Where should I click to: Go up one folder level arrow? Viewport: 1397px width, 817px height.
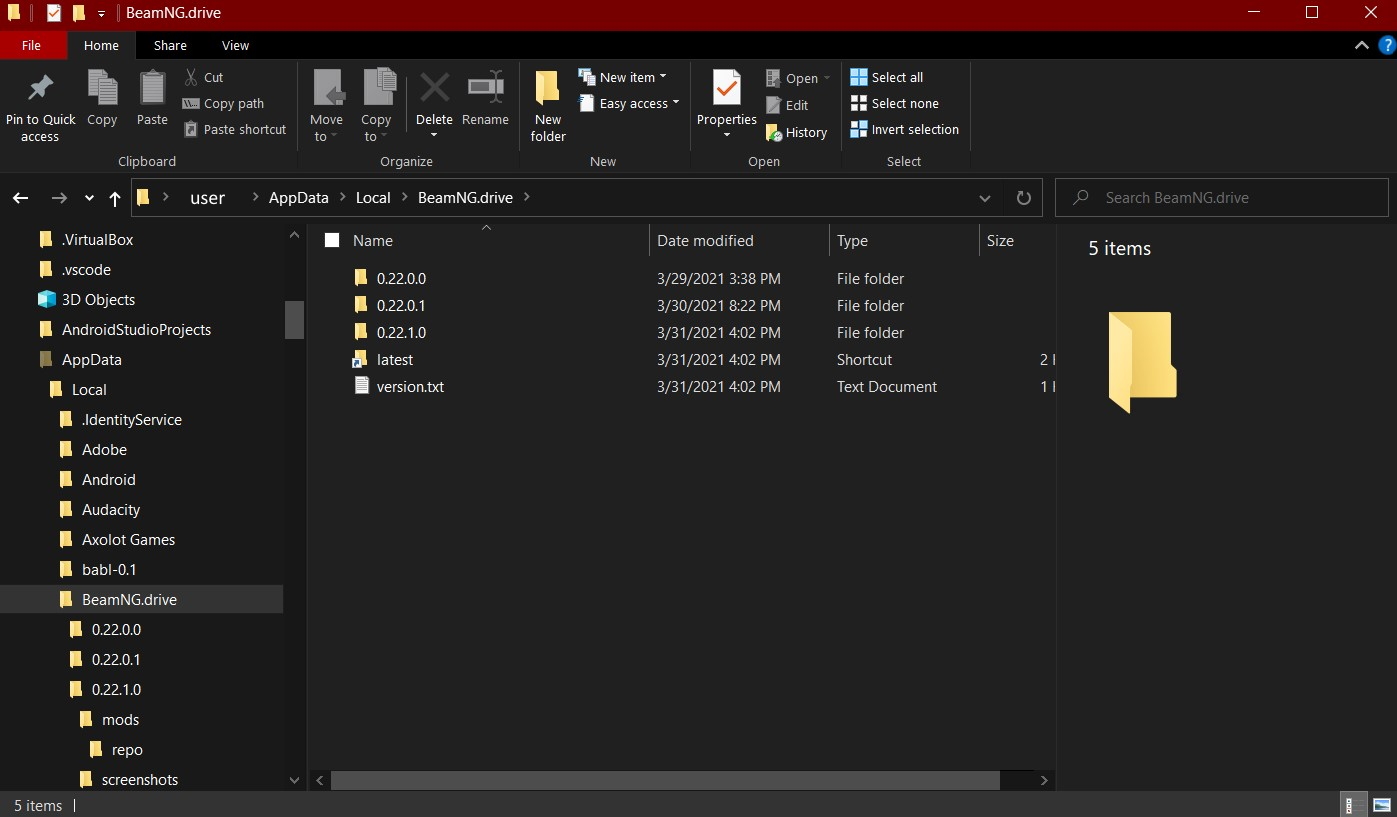click(x=115, y=198)
